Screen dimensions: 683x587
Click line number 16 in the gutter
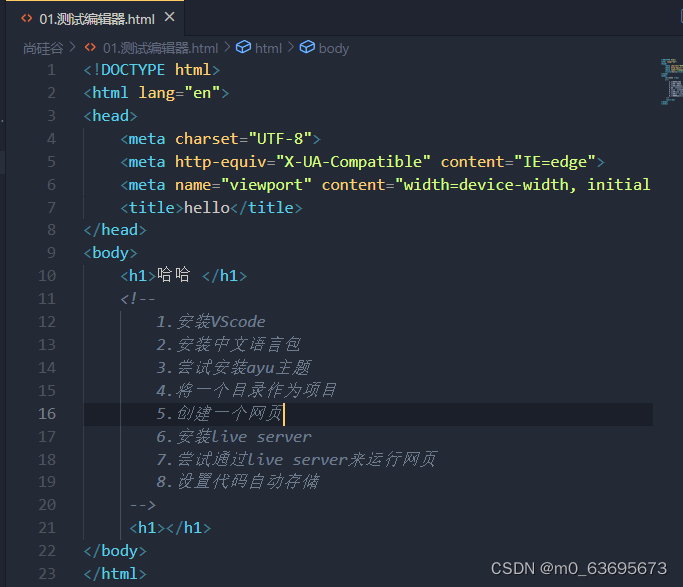47,413
